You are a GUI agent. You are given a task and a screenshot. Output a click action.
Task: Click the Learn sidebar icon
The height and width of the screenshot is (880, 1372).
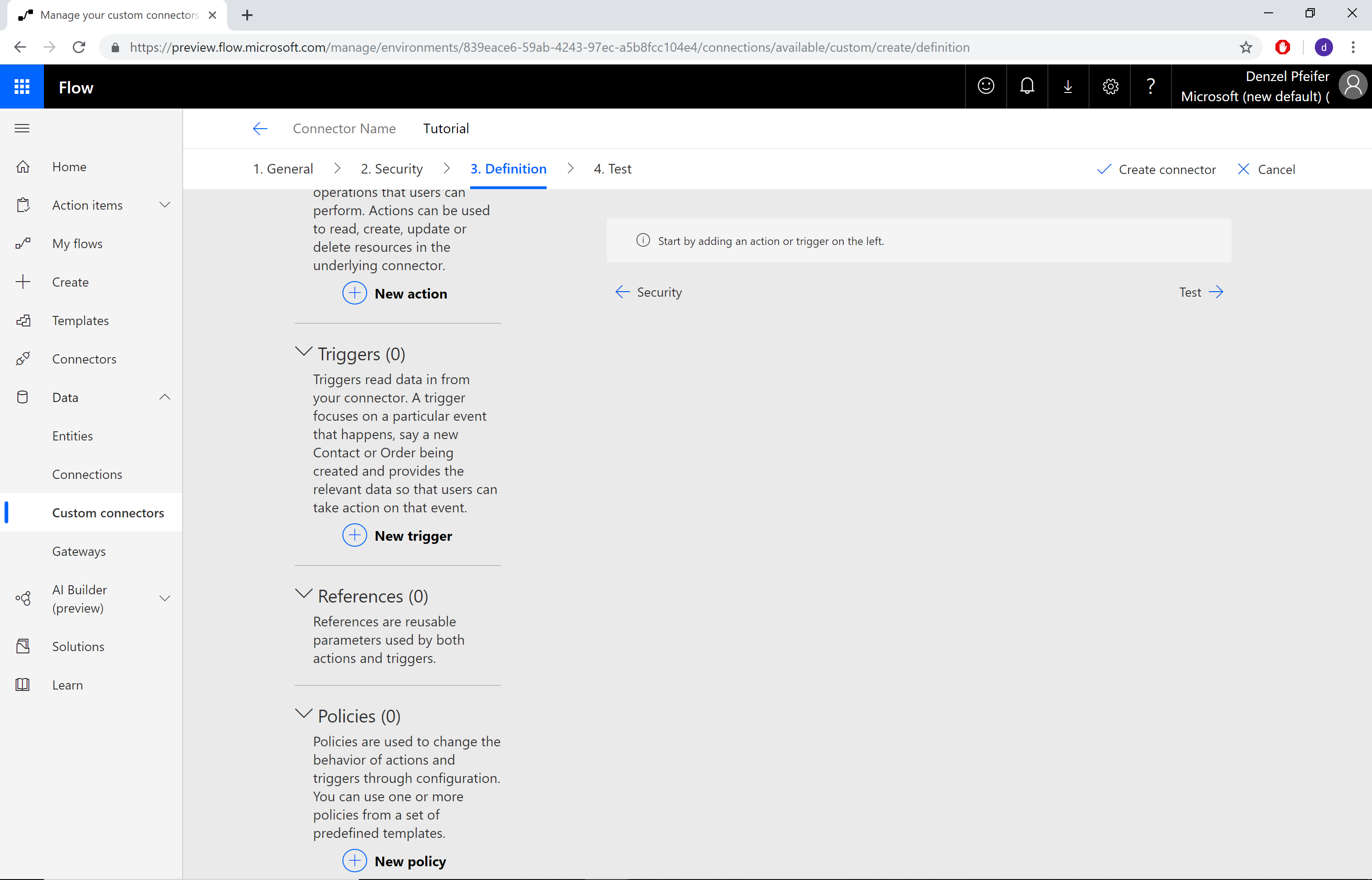pyautogui.click(x=24, y=685)
